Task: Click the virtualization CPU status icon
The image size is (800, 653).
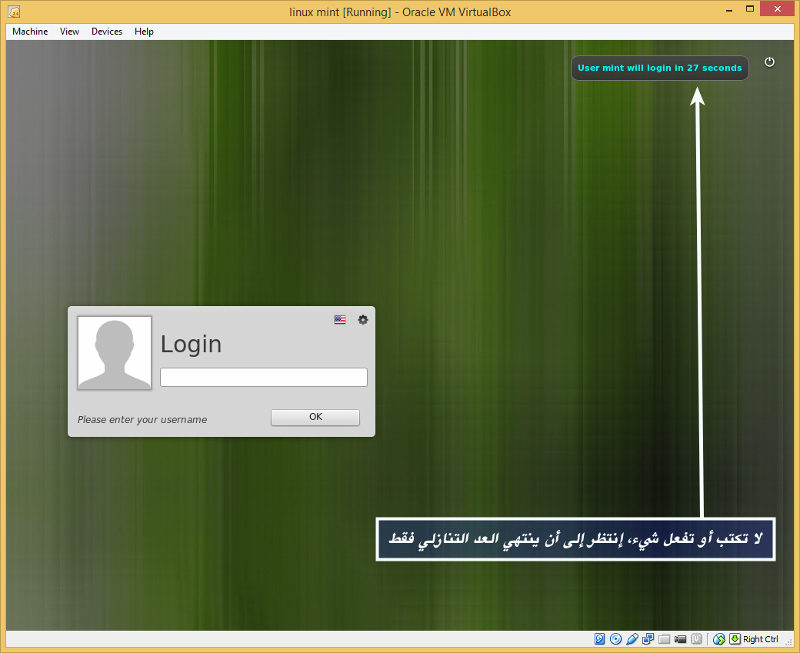Action: (696, 639)
